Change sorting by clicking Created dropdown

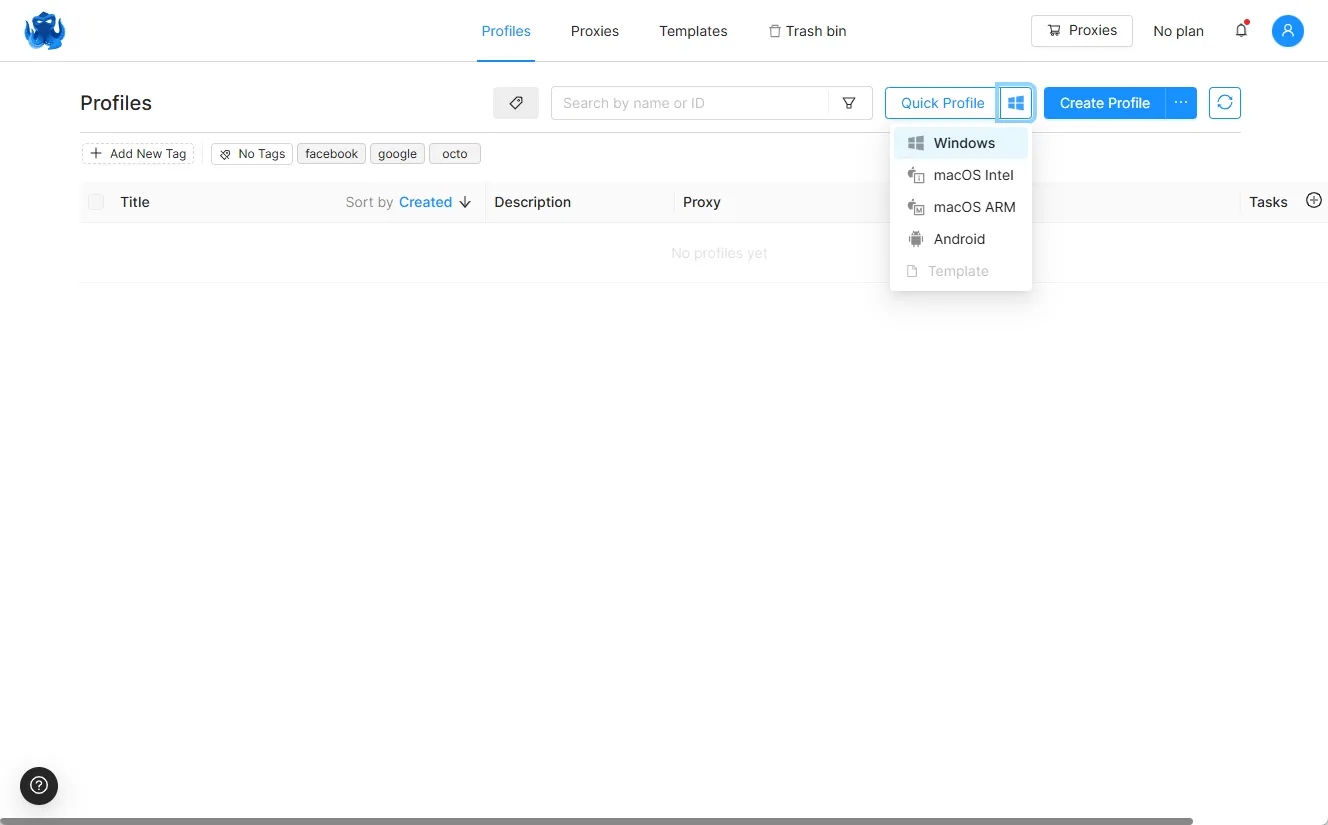point(426,201)
